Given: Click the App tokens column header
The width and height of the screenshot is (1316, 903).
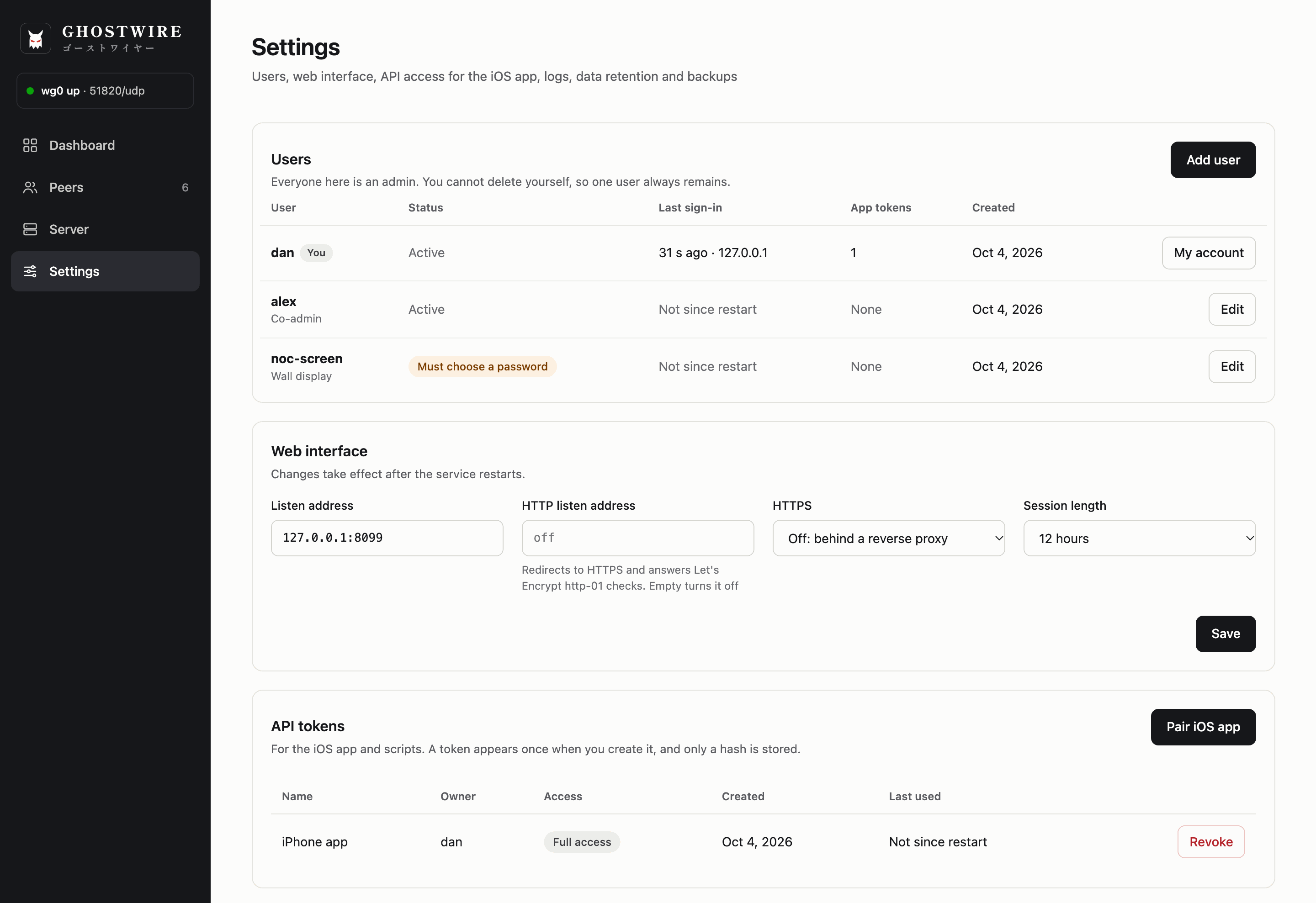Looking at the screenshot, I should [x=881, y=208].
